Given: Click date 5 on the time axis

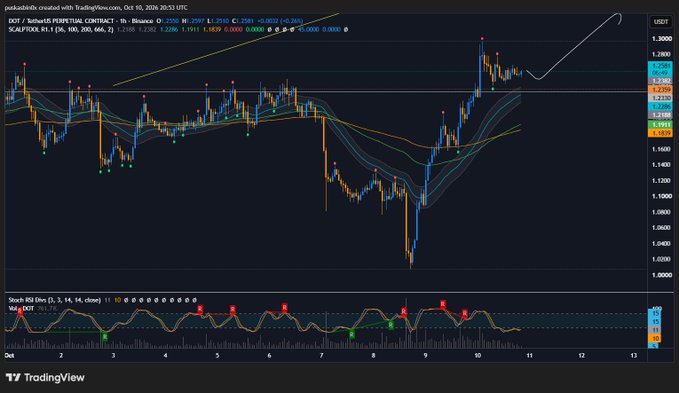Looking at the screenshot, I should point(217,355).
